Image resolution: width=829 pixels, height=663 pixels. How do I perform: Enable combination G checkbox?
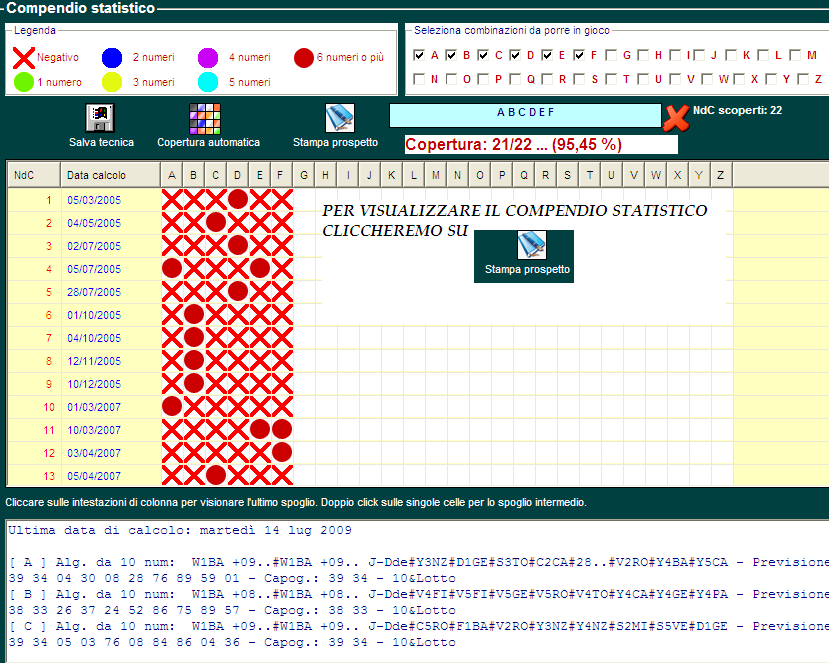point(611,55)
